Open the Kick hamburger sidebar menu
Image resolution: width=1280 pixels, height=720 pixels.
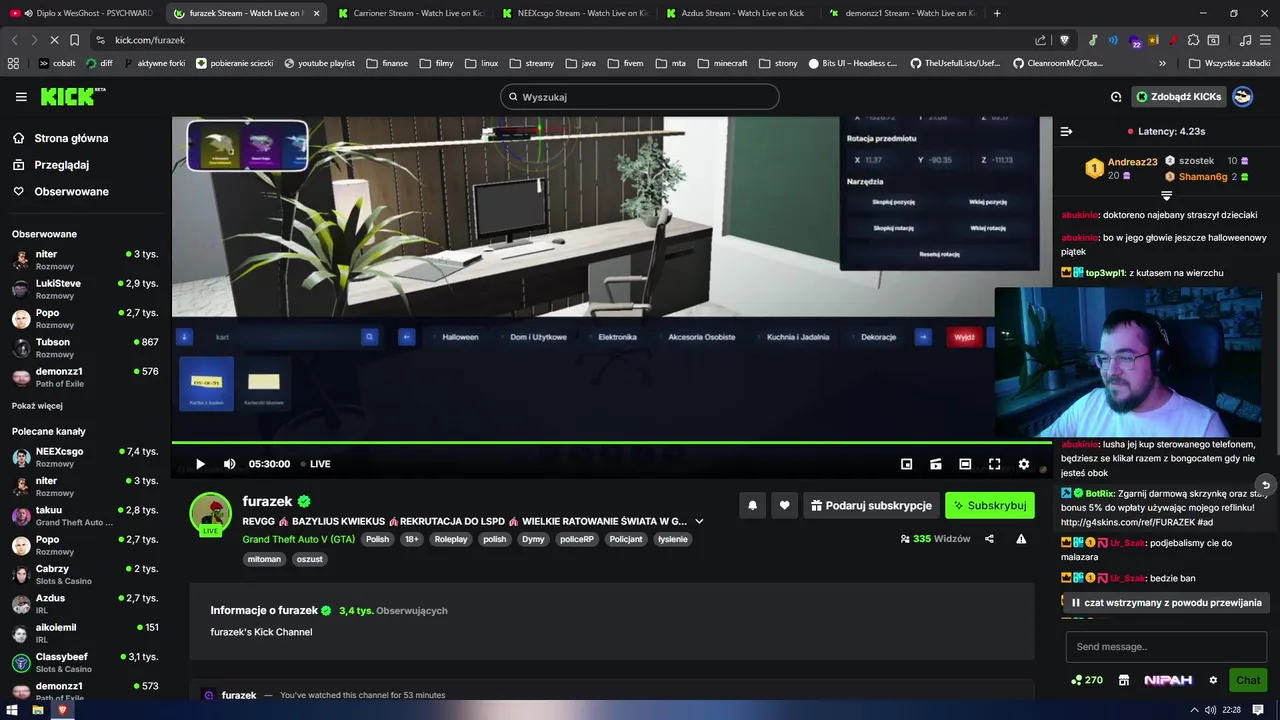tap(21, 97)
